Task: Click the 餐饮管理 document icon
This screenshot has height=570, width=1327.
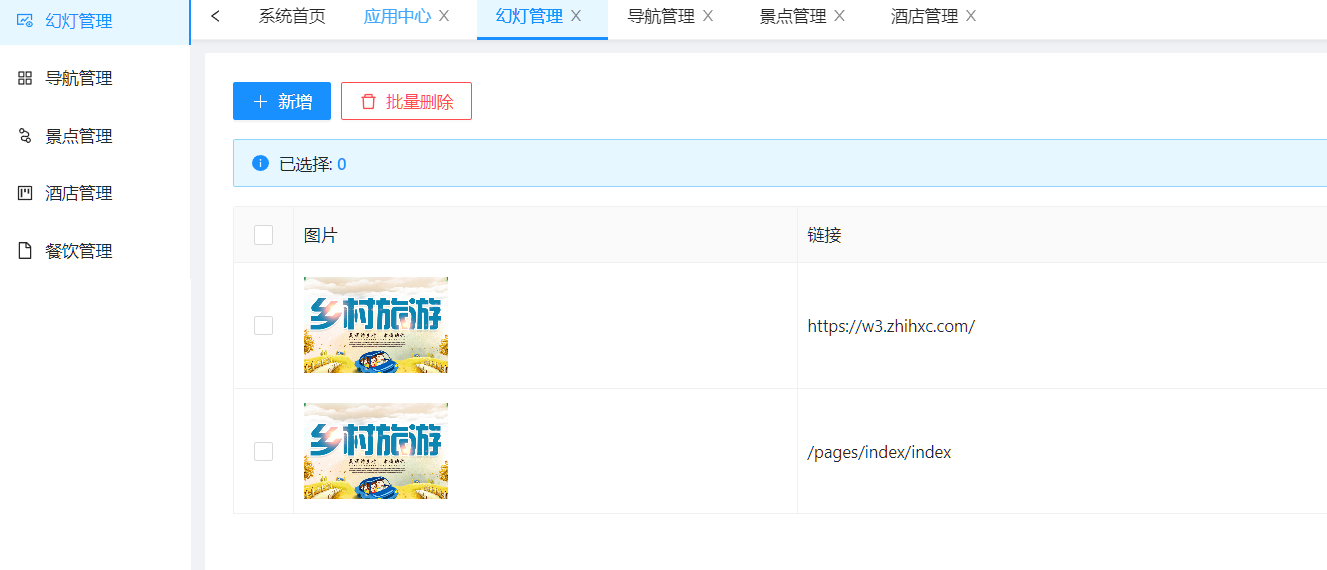Action: [26, 251]
